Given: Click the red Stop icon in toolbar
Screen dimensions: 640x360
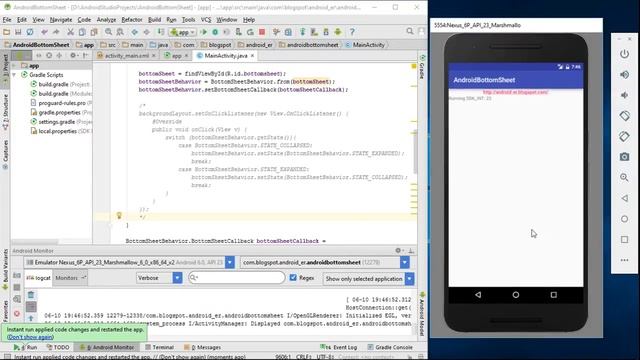Looking at the screenshot, I should tap(262, 32).
